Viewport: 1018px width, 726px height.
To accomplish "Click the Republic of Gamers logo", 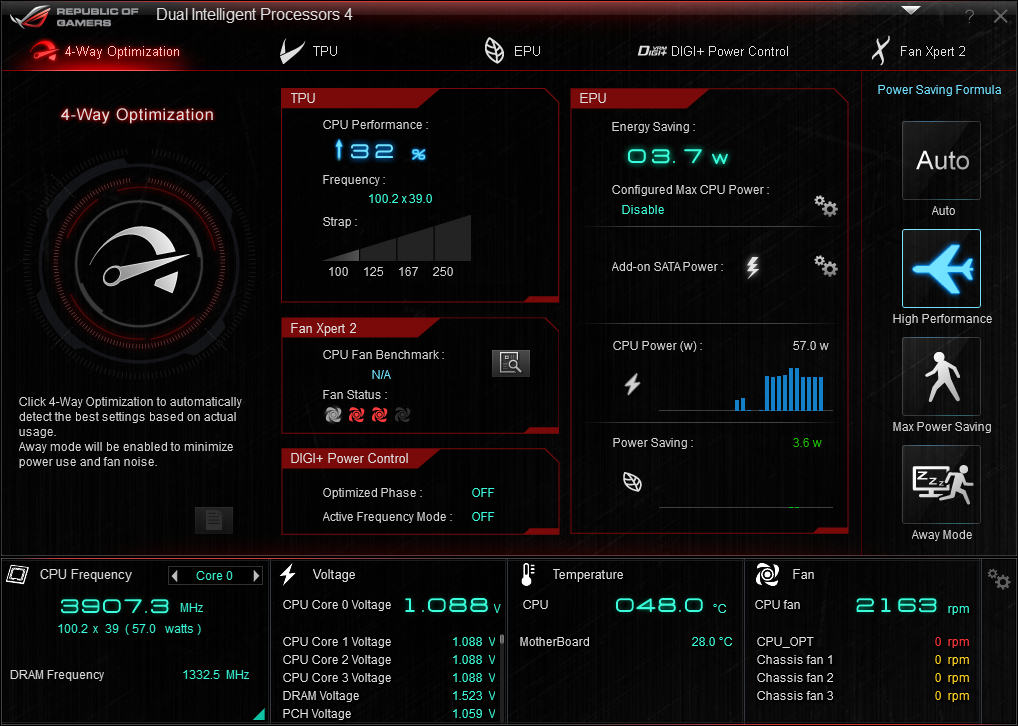I will (x=73, y=17).
